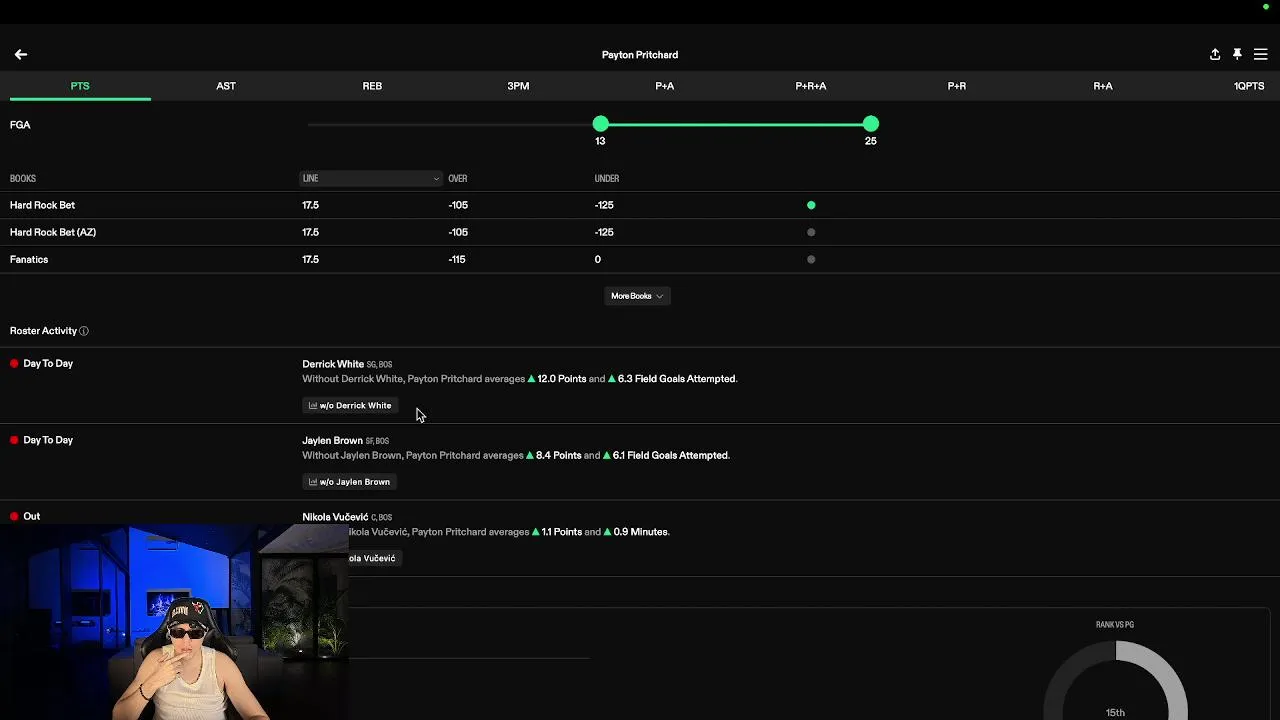Viewport: 1280px width, 720px height.
Task: Select the P+R+A tab
Action: tap(811, 86)
